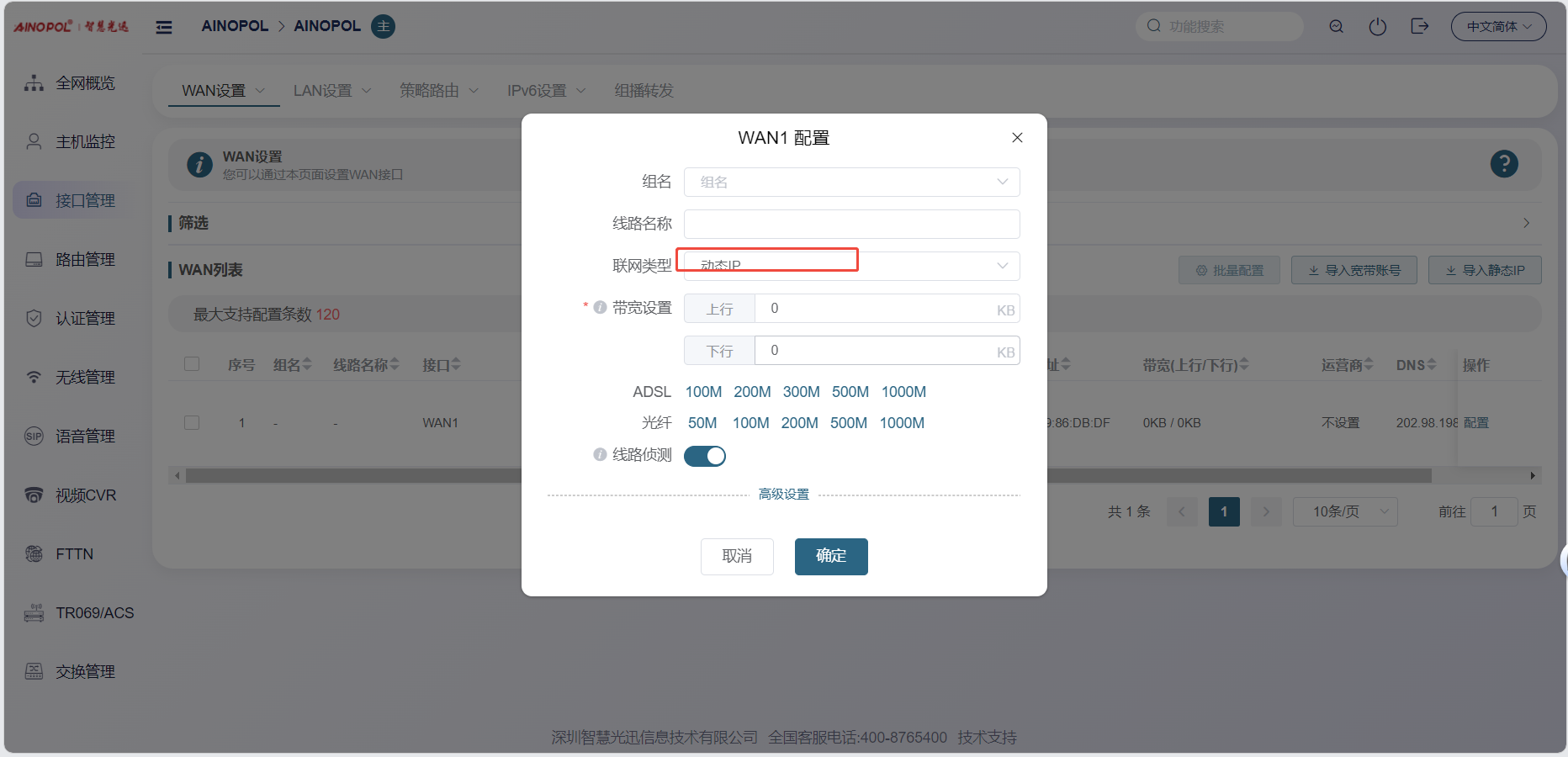Open the 组名 dropdown in dialog

pyautogui.click(x=850, y=182)
